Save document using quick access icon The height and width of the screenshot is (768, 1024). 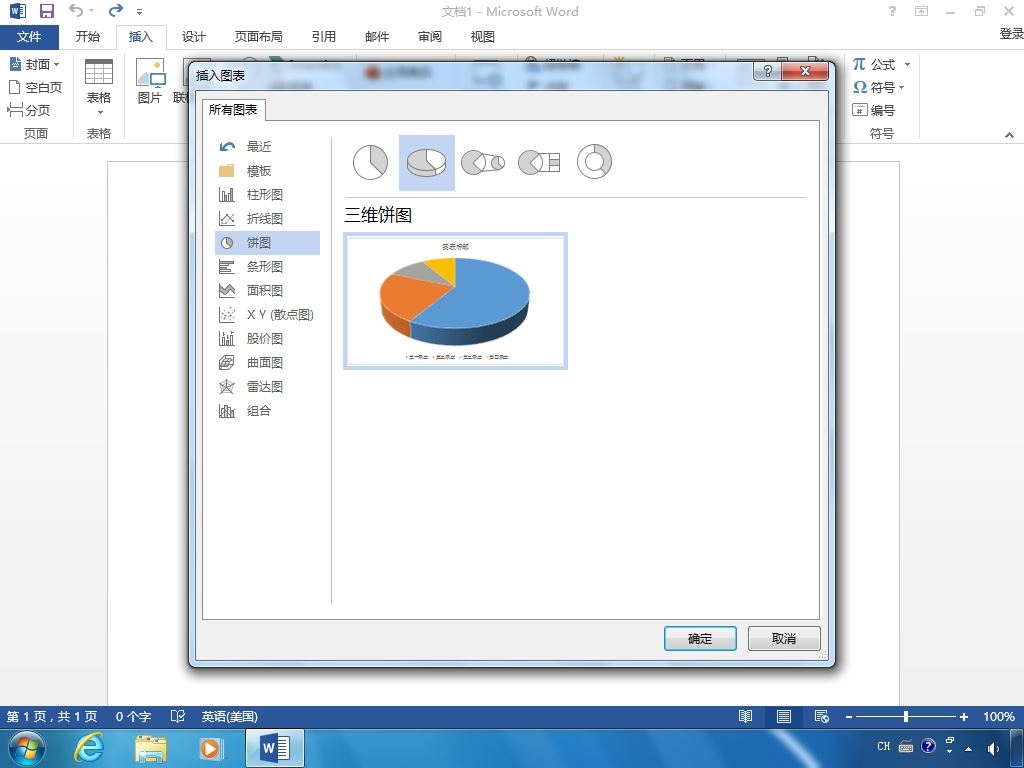coord(46,11)
